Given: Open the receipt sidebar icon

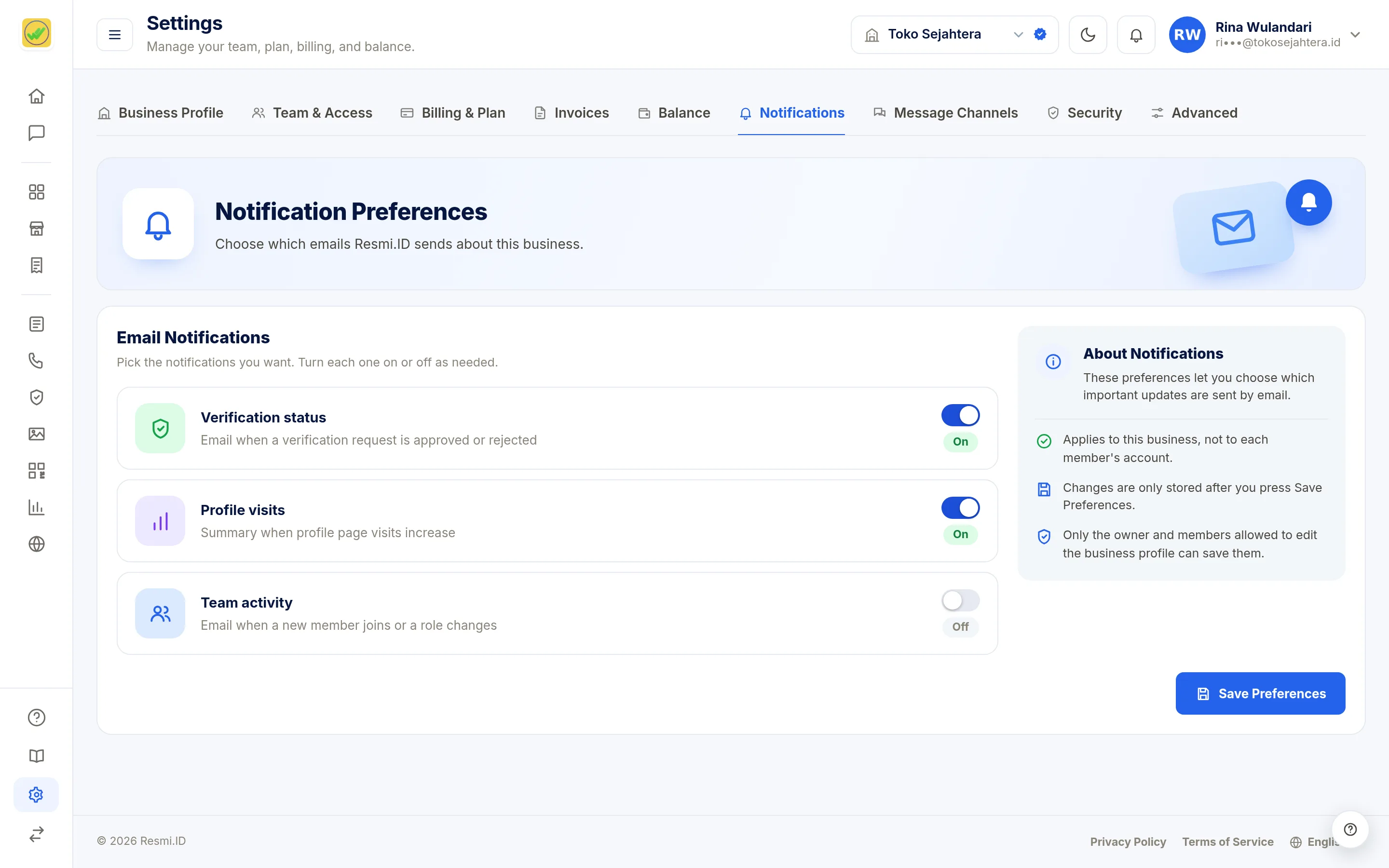Looking at the screenshot, I should tap(36, 265).
